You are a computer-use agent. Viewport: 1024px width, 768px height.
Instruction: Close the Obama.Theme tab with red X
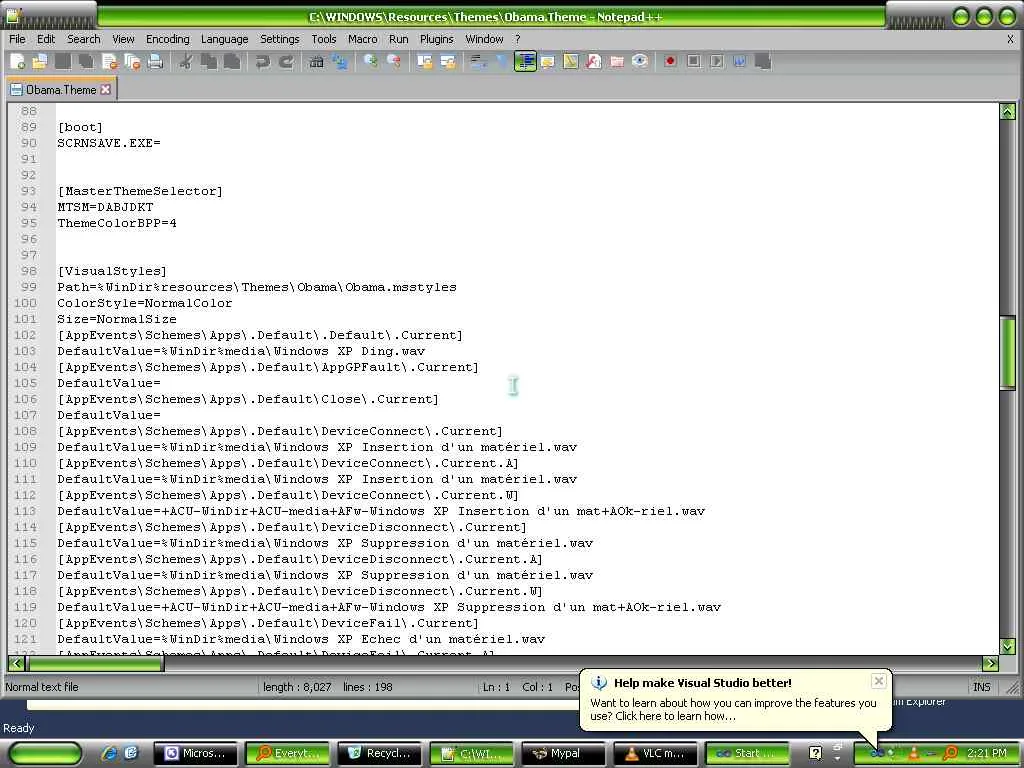tap(106, 89)
